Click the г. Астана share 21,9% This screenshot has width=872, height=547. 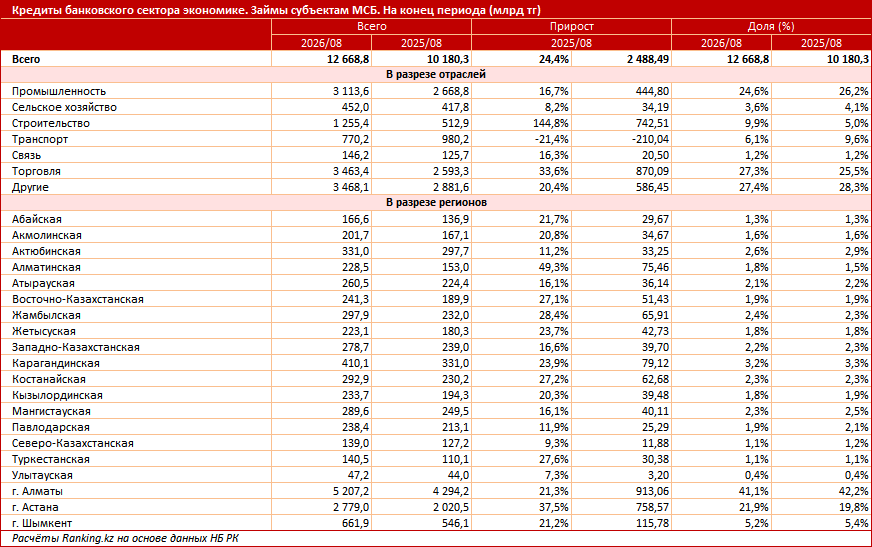pos(754,508)
